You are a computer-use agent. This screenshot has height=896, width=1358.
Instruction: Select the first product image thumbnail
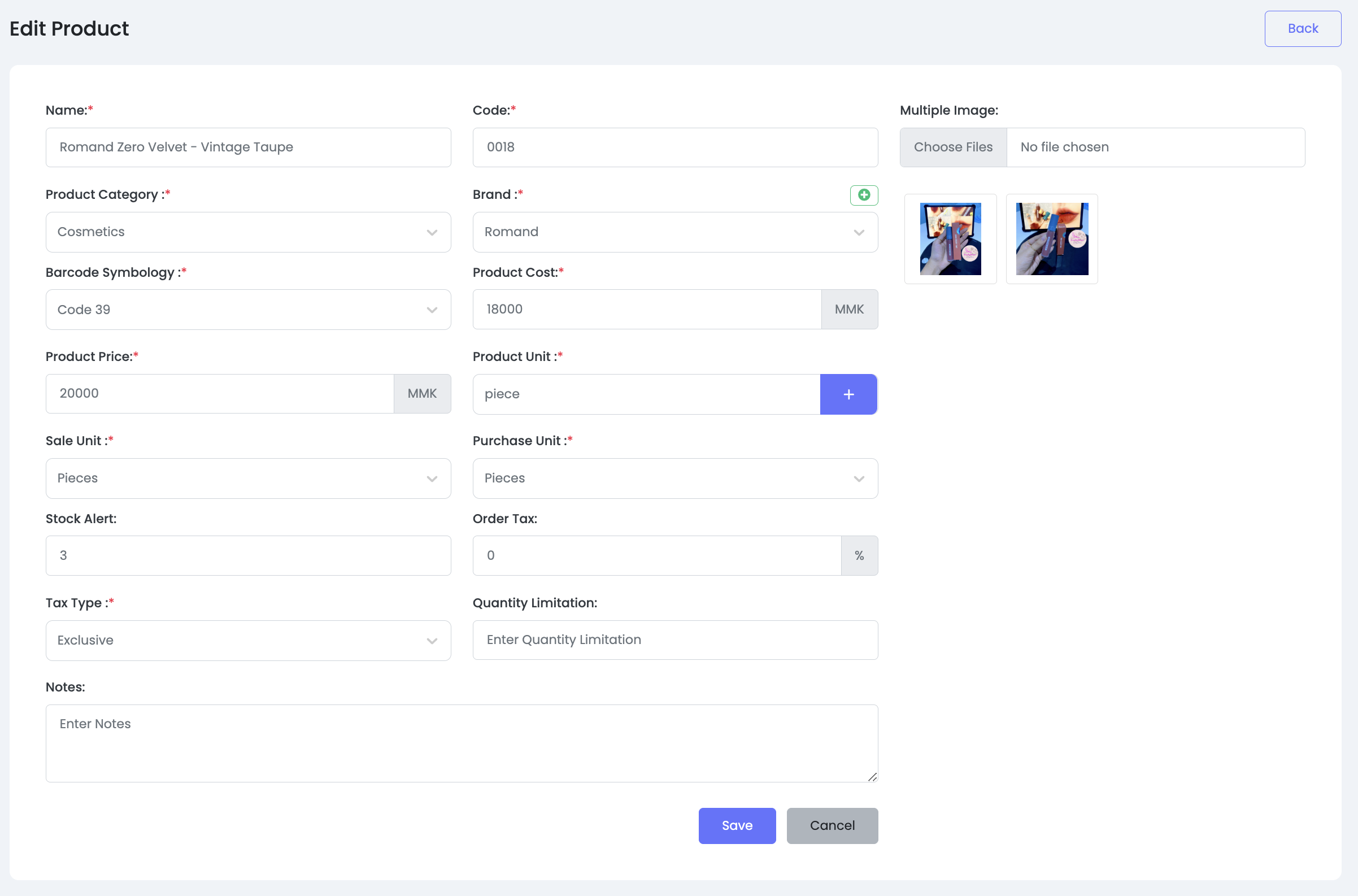point(950,239)
